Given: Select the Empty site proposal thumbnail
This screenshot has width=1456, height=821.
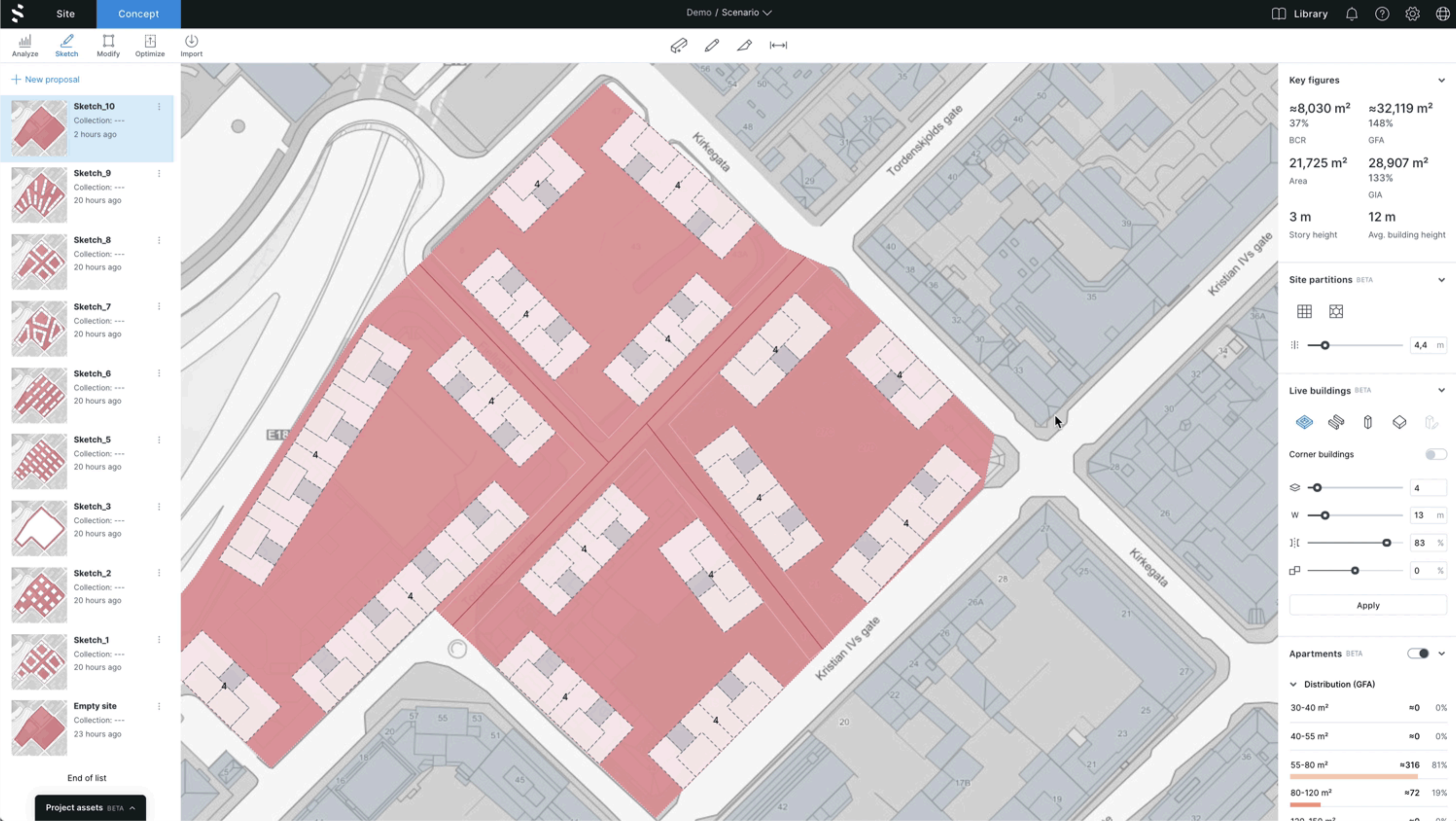Looking at the screenshot, I should (39, 728).
